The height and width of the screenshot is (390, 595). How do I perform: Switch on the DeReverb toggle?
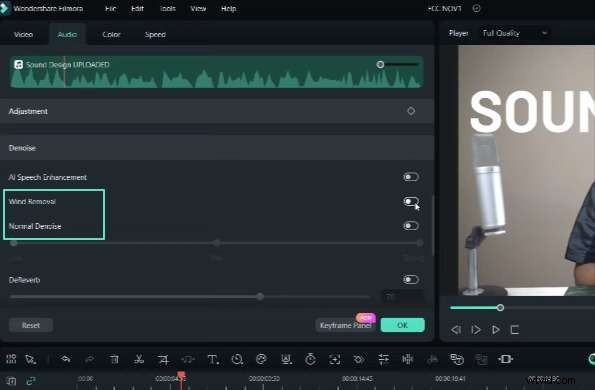411,280
